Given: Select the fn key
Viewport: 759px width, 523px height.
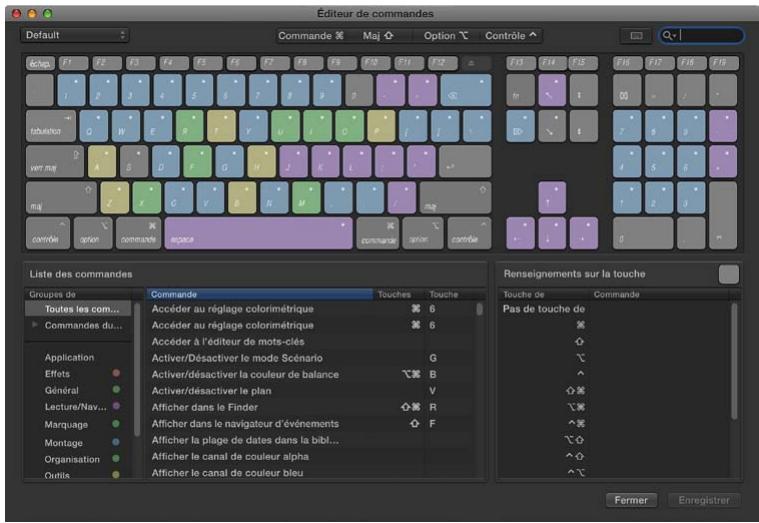Looking at the screenshot, I should coord(520,90).
